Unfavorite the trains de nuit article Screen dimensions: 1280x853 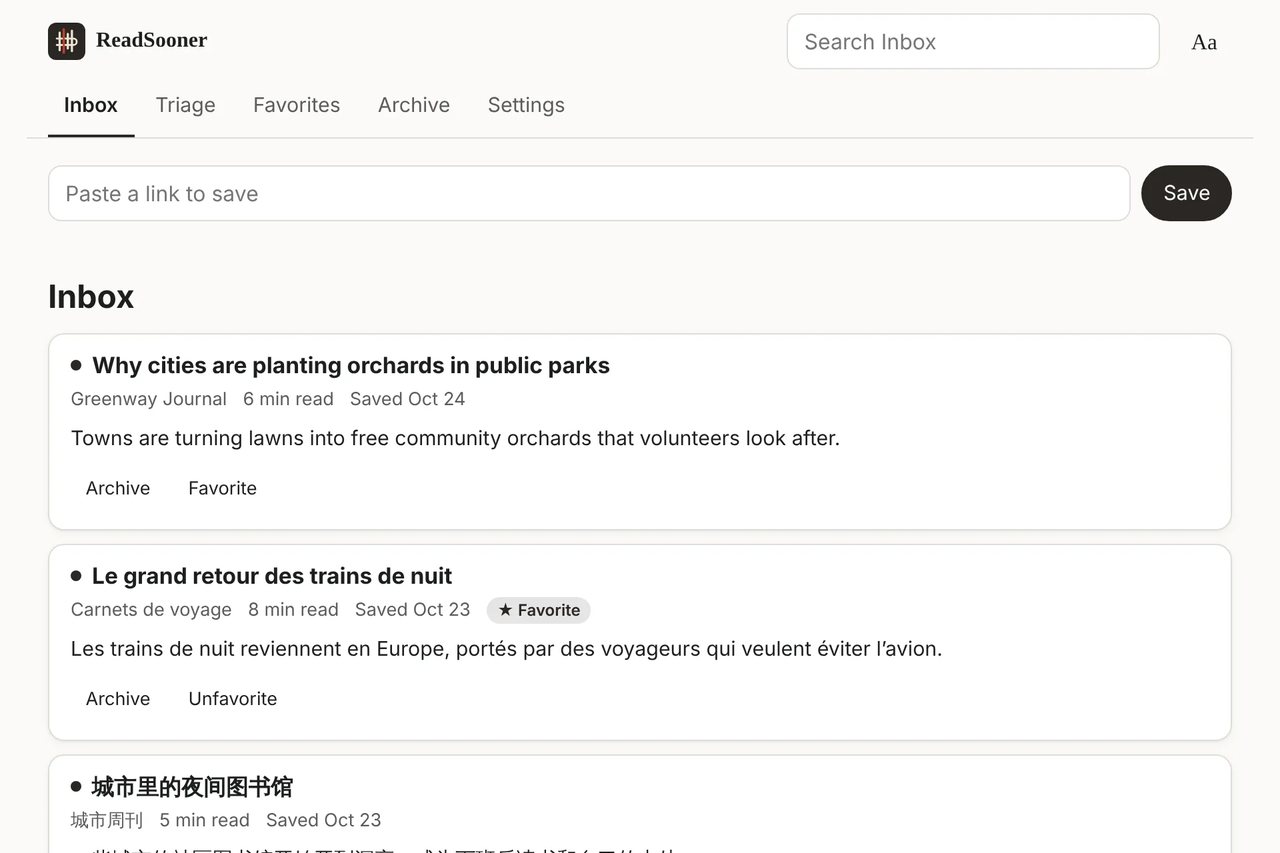pos(233,699)
